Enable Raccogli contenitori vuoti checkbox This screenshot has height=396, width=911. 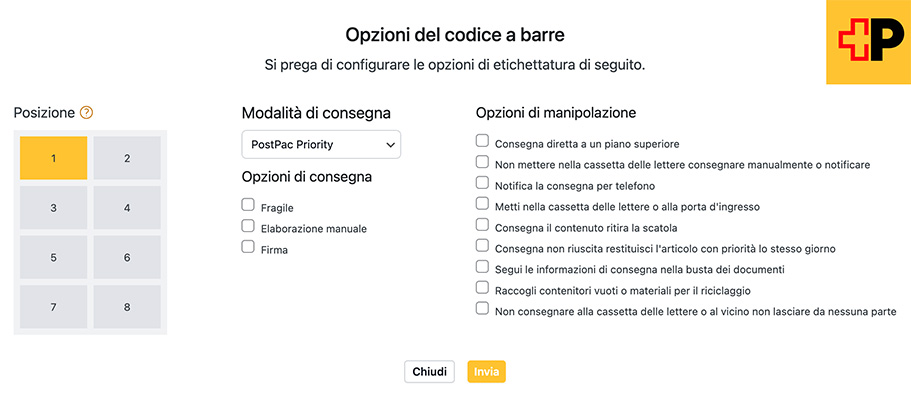482,287
